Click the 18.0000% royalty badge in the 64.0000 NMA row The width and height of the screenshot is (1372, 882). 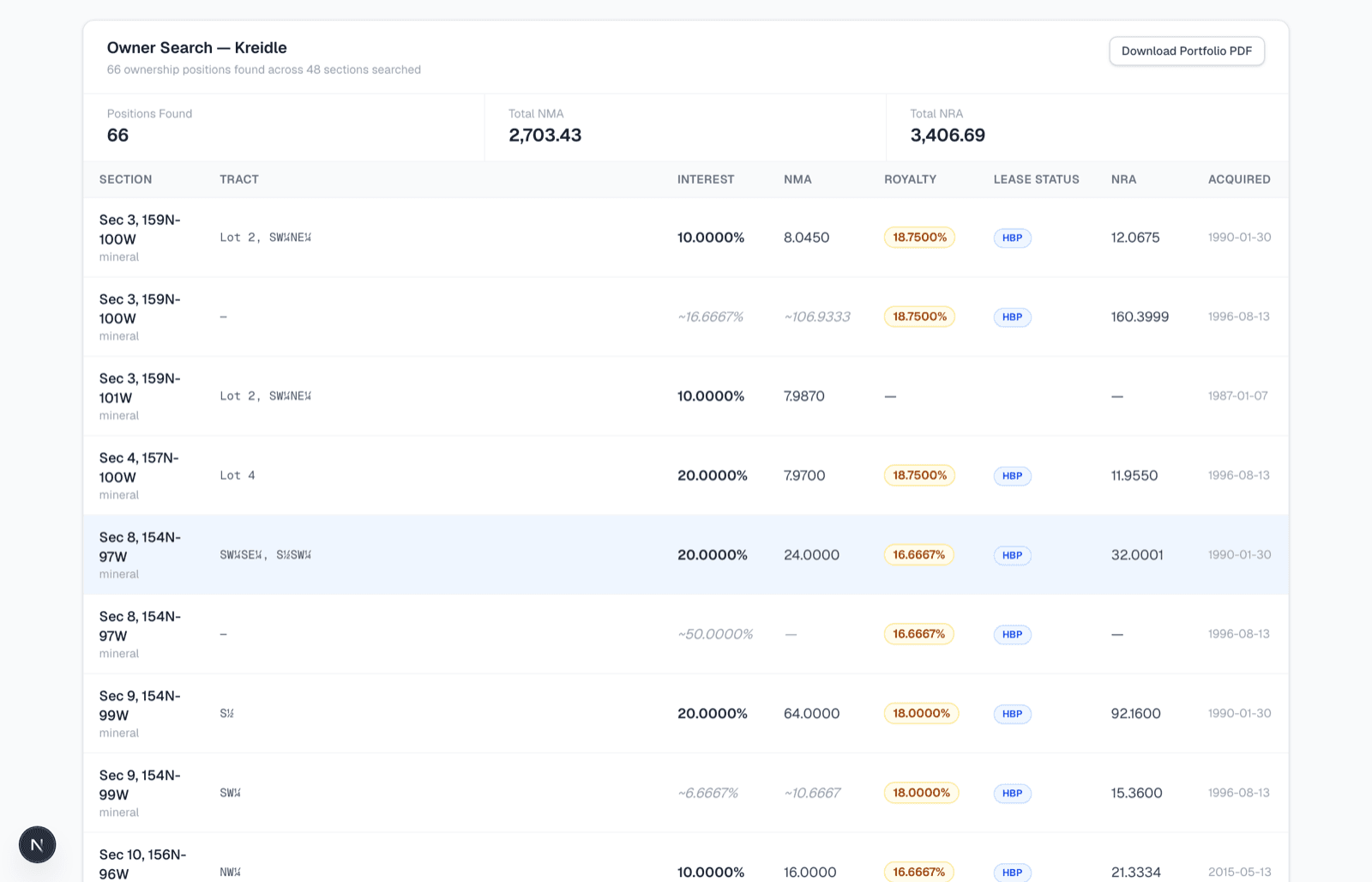921,714
